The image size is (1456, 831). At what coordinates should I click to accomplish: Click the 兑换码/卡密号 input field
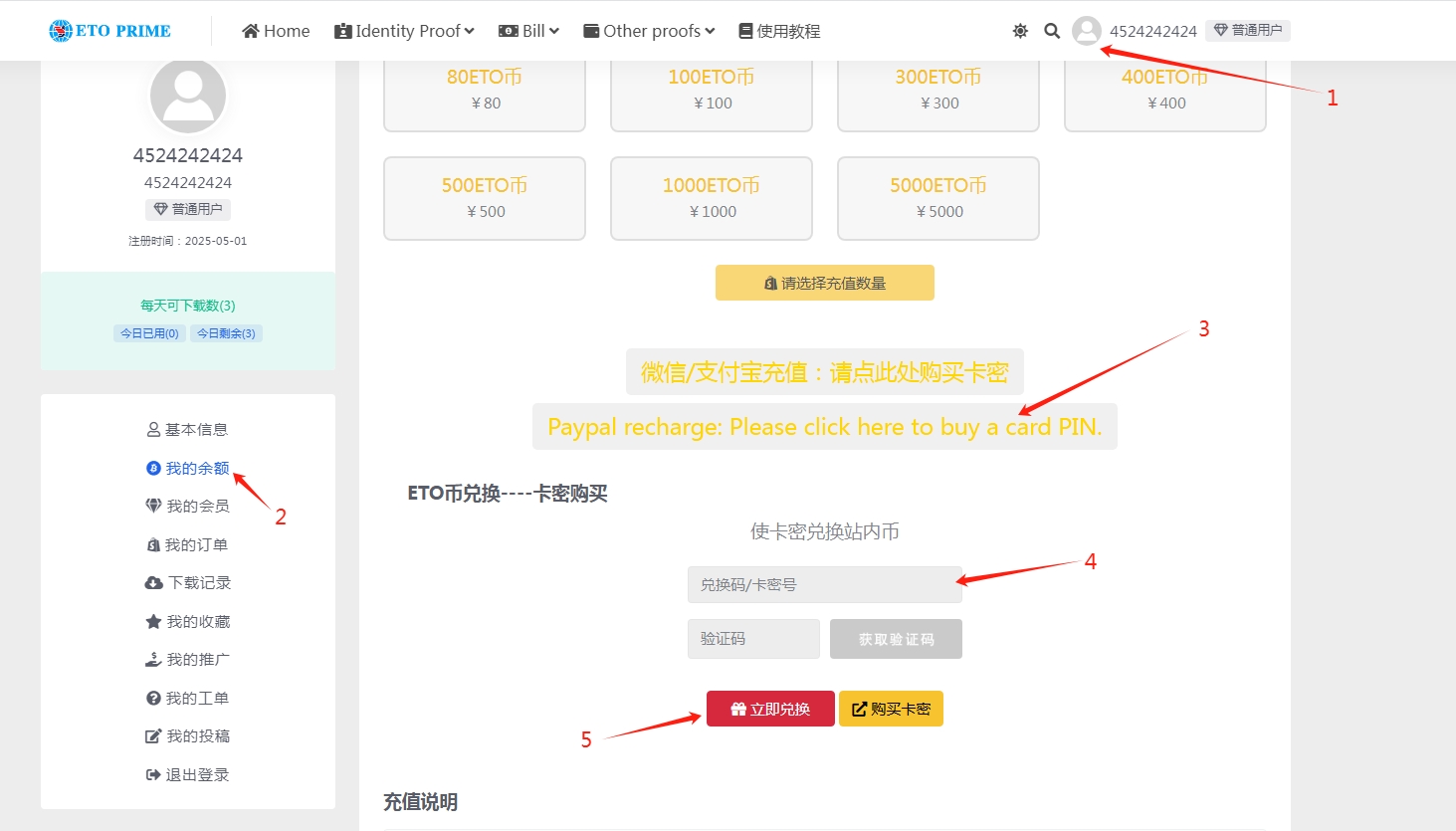pos(824,585)
